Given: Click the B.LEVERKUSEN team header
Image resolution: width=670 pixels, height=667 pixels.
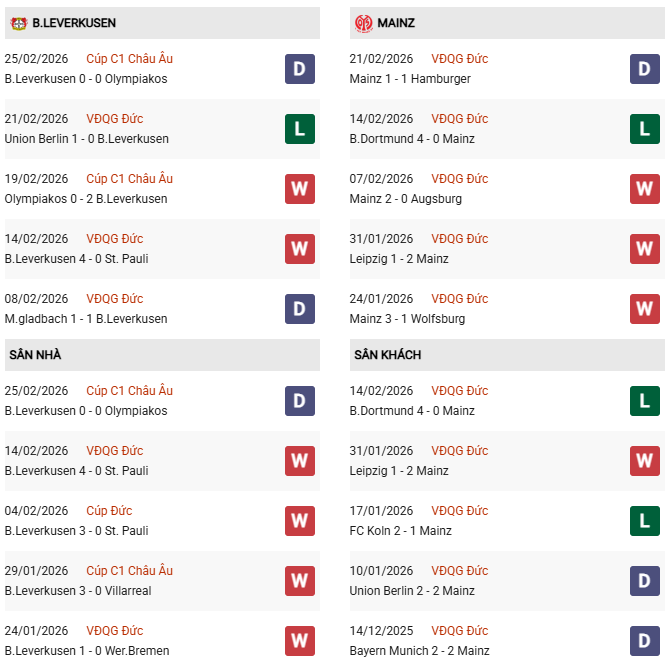Looking at the screenshot, I should pyautogui.click(x=74, y=22).
